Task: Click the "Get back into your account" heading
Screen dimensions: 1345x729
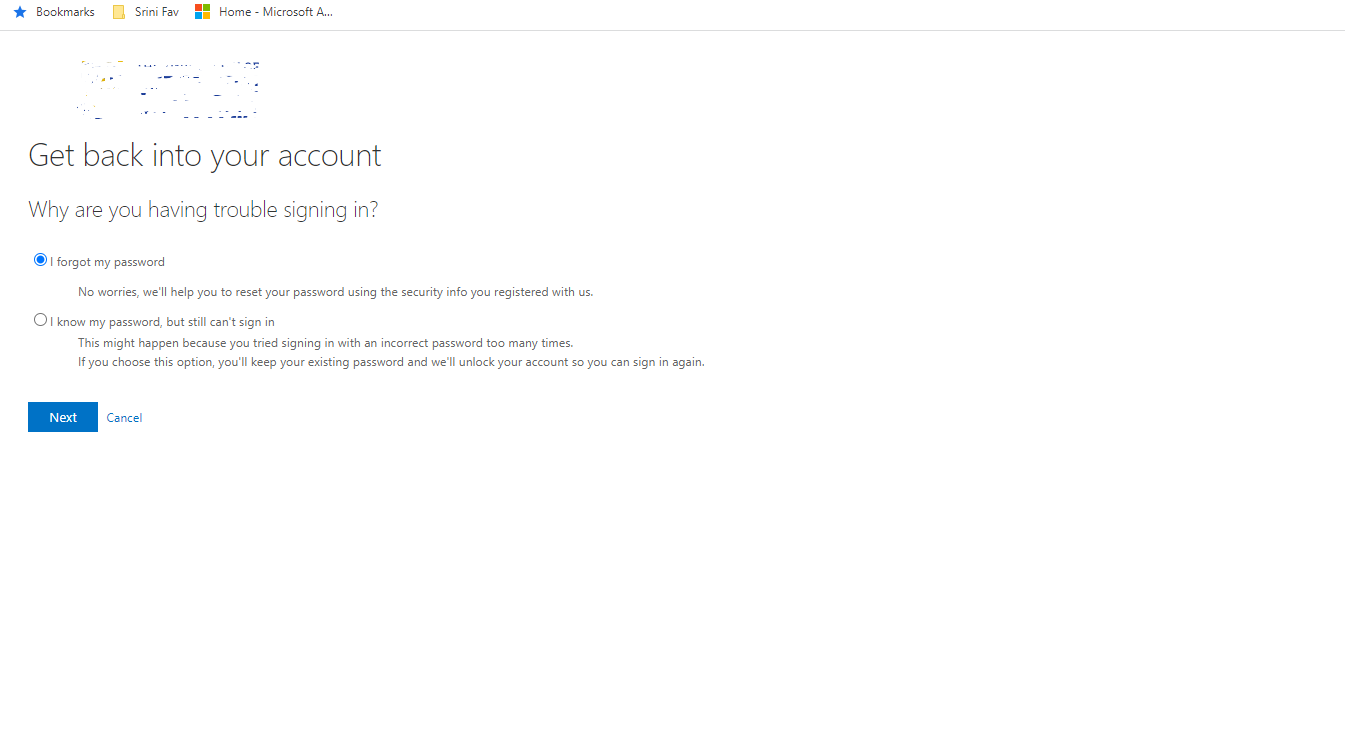Action: tap(204, 155)
